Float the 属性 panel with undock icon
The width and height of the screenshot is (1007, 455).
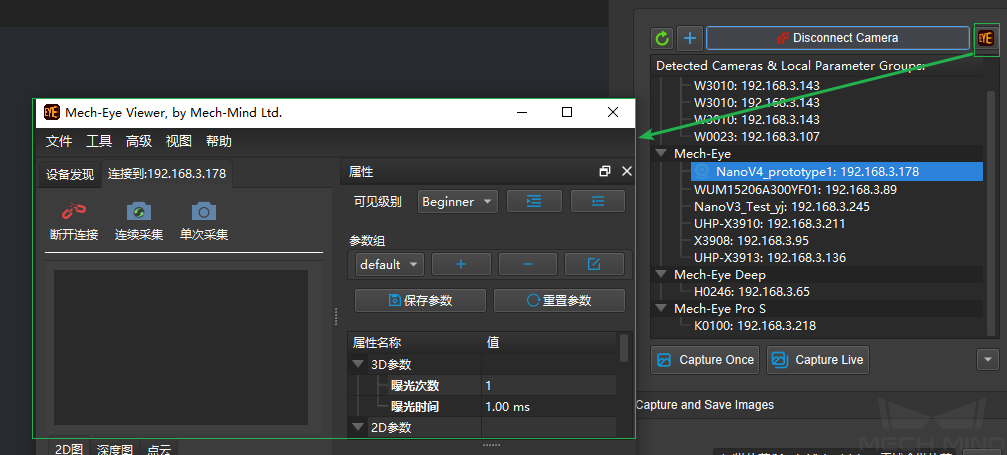[605, 172]
